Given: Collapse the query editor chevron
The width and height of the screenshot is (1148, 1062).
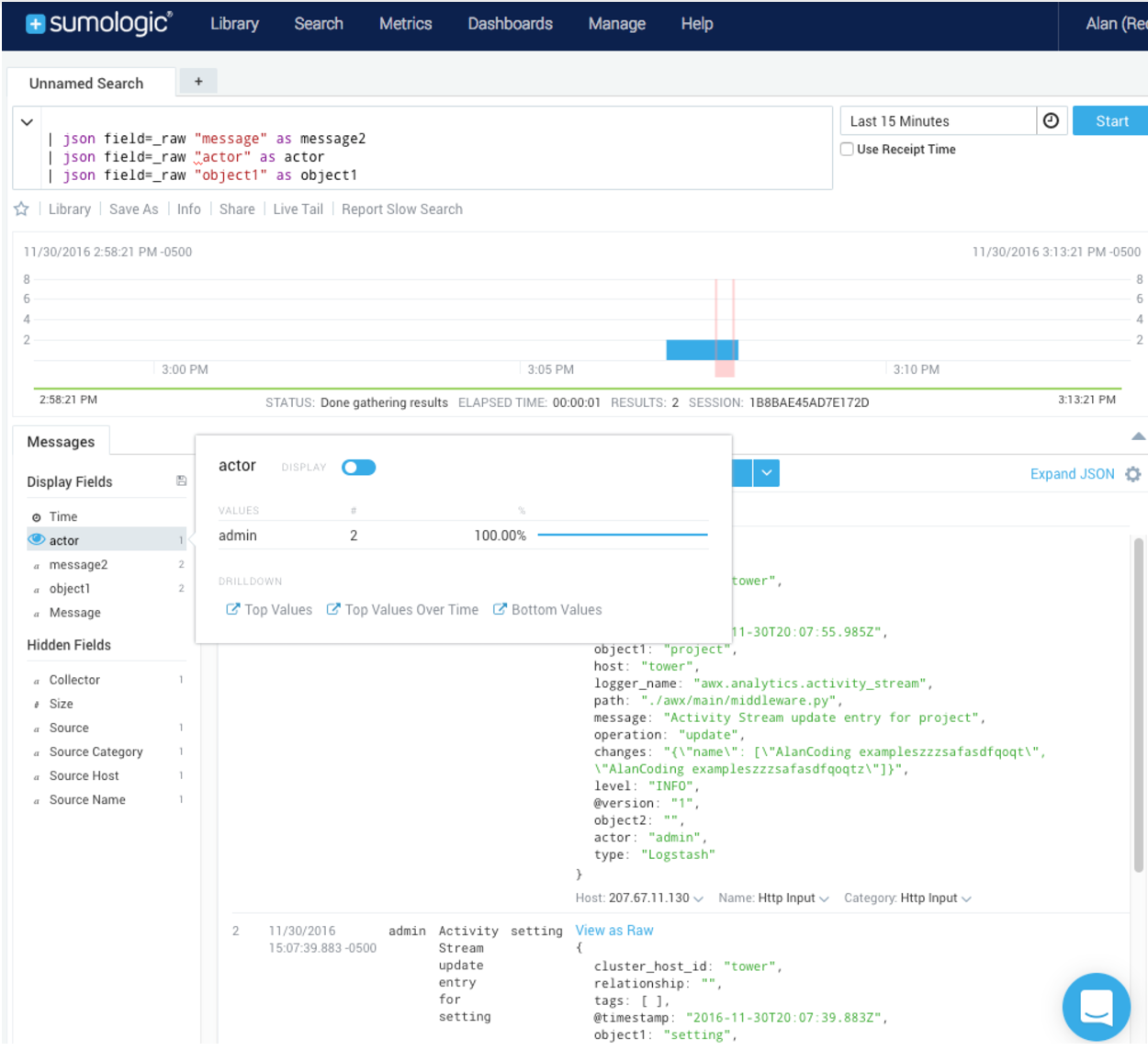Looking at the screenshot, I should [x=27, y=122].
